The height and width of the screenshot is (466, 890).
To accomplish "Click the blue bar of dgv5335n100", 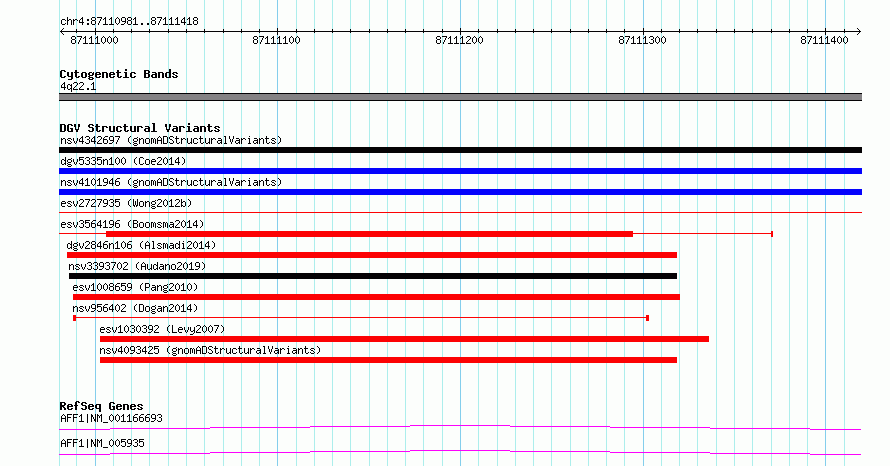I will 460,171.
